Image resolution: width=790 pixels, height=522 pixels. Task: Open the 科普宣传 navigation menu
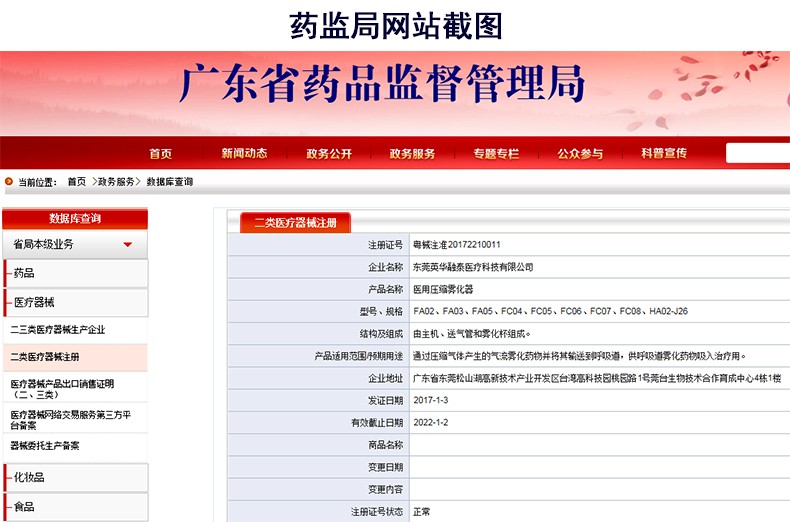coord(664,153)
